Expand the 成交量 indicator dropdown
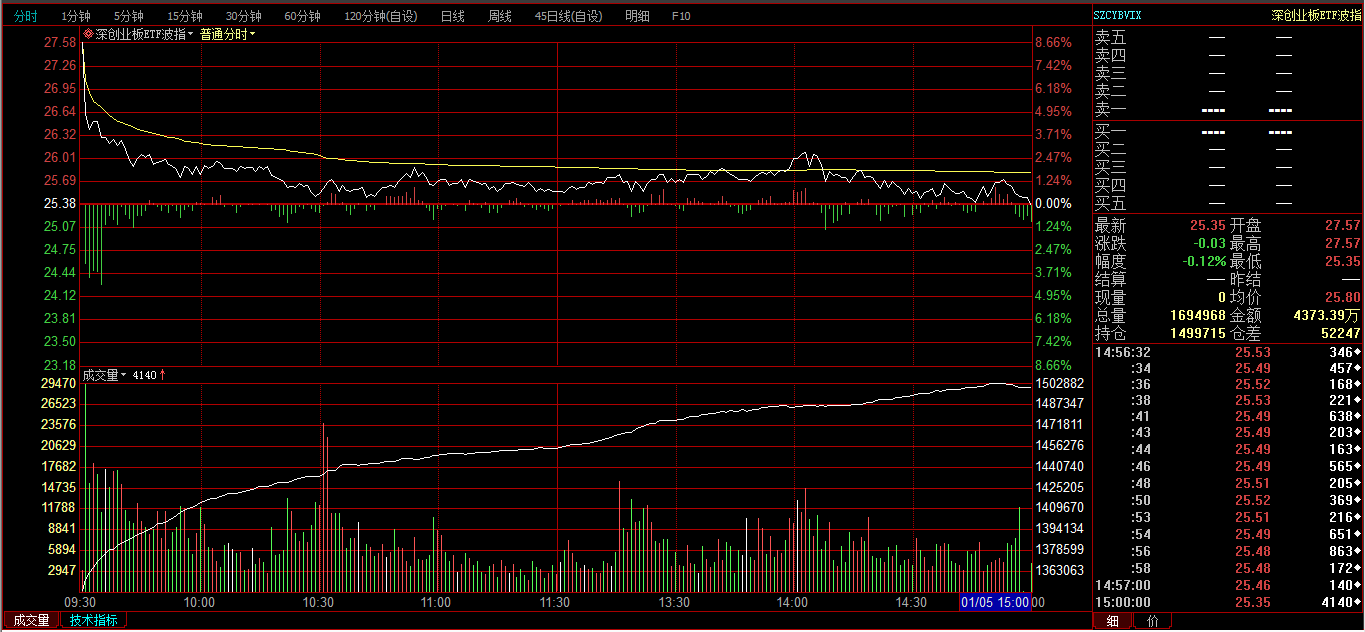 (124, 375)
